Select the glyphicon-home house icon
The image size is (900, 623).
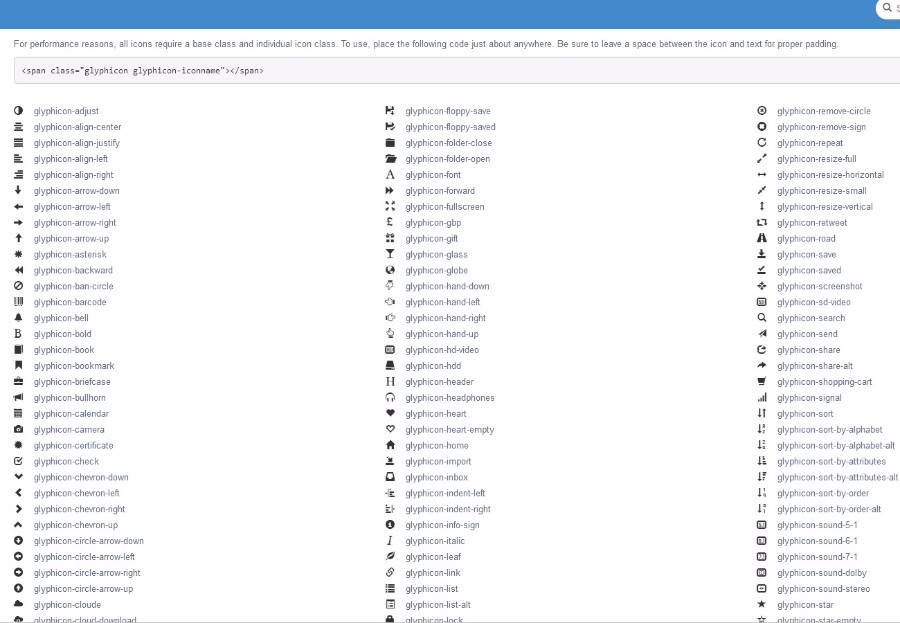(x=390, y=445)
